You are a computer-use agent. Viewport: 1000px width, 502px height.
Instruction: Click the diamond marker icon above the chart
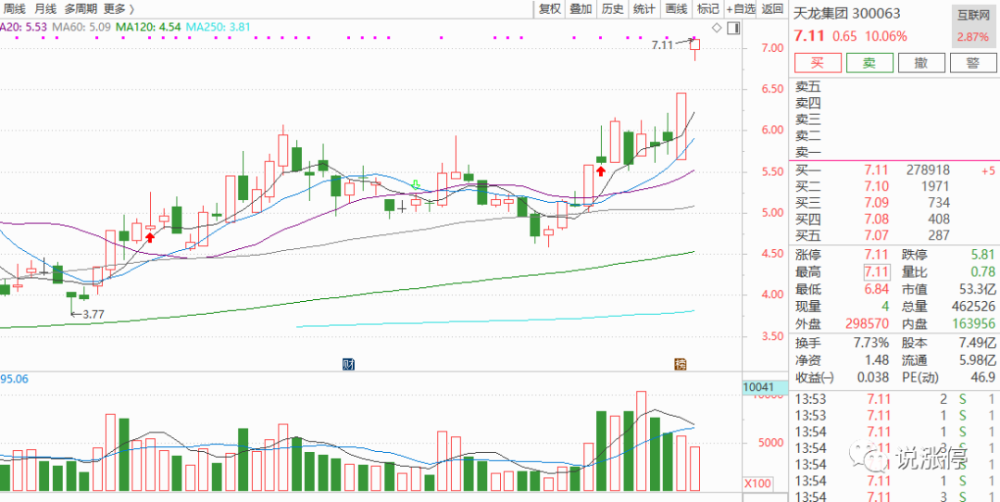click(x=717, y=27)
